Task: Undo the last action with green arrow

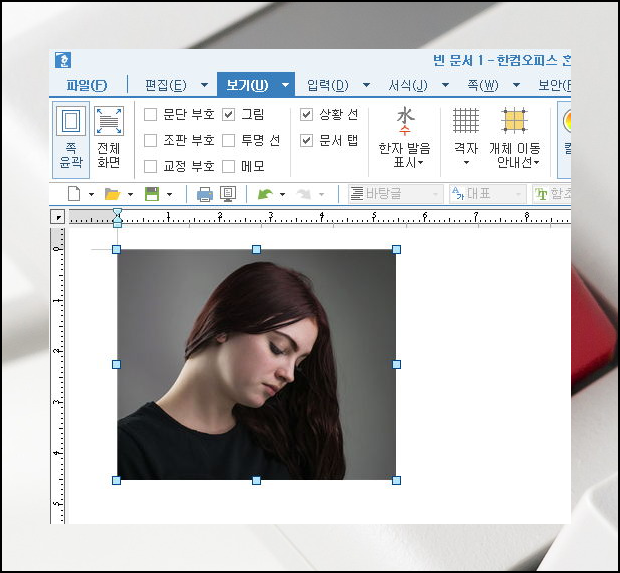Action: pyautogui.click(x=265, y=194)
